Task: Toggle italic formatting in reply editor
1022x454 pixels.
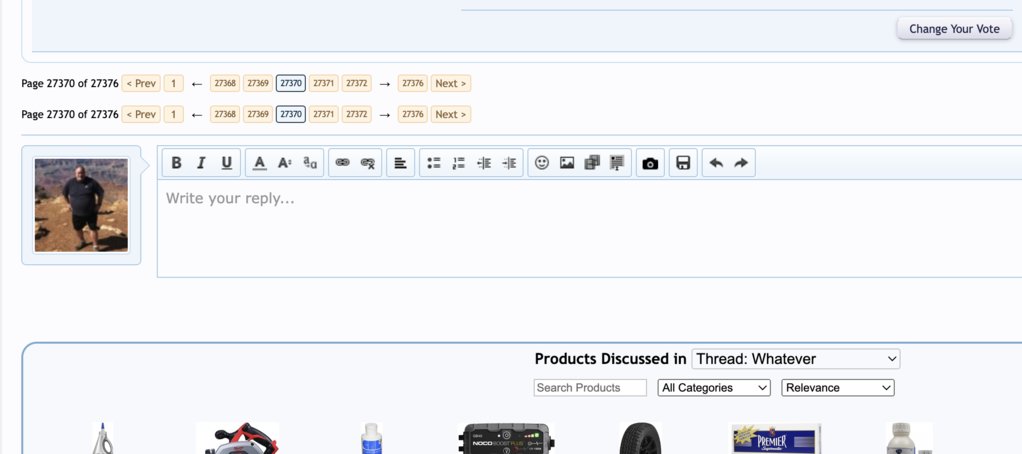Action: (x=201, y=163)
